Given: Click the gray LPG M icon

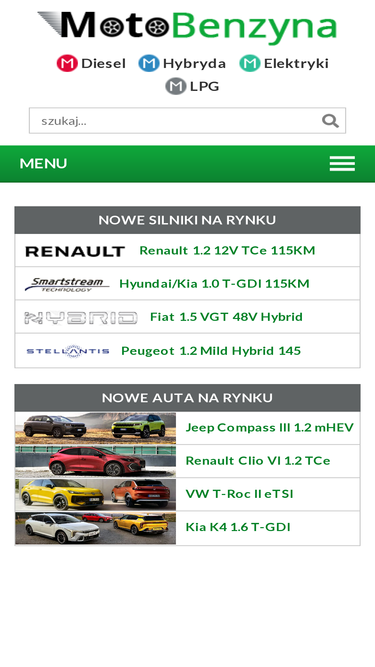Looking at the screenshot, I should [x=176, y=86].
